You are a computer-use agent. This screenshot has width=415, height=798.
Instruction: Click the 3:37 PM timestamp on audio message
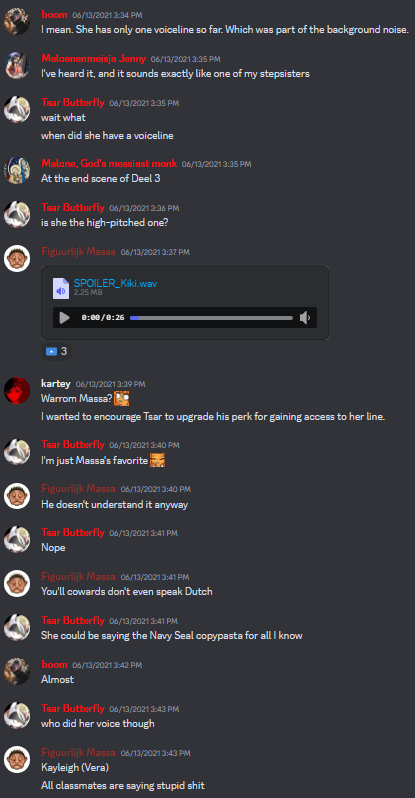(155, 252)
